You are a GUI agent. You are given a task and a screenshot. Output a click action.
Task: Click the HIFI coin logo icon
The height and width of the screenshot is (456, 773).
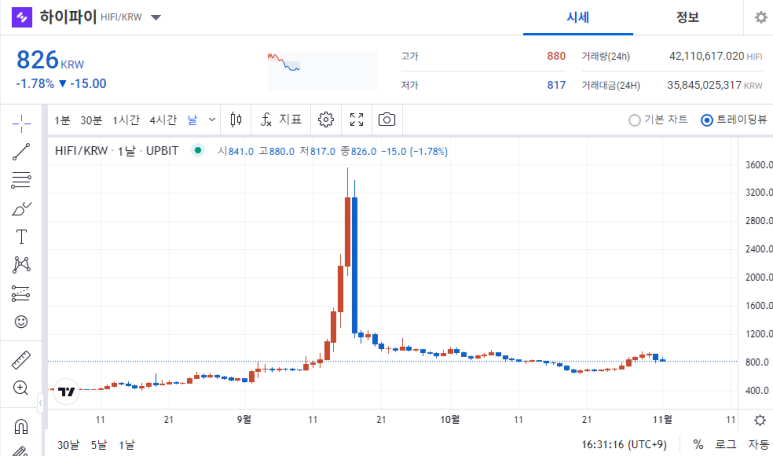(22, 17)
